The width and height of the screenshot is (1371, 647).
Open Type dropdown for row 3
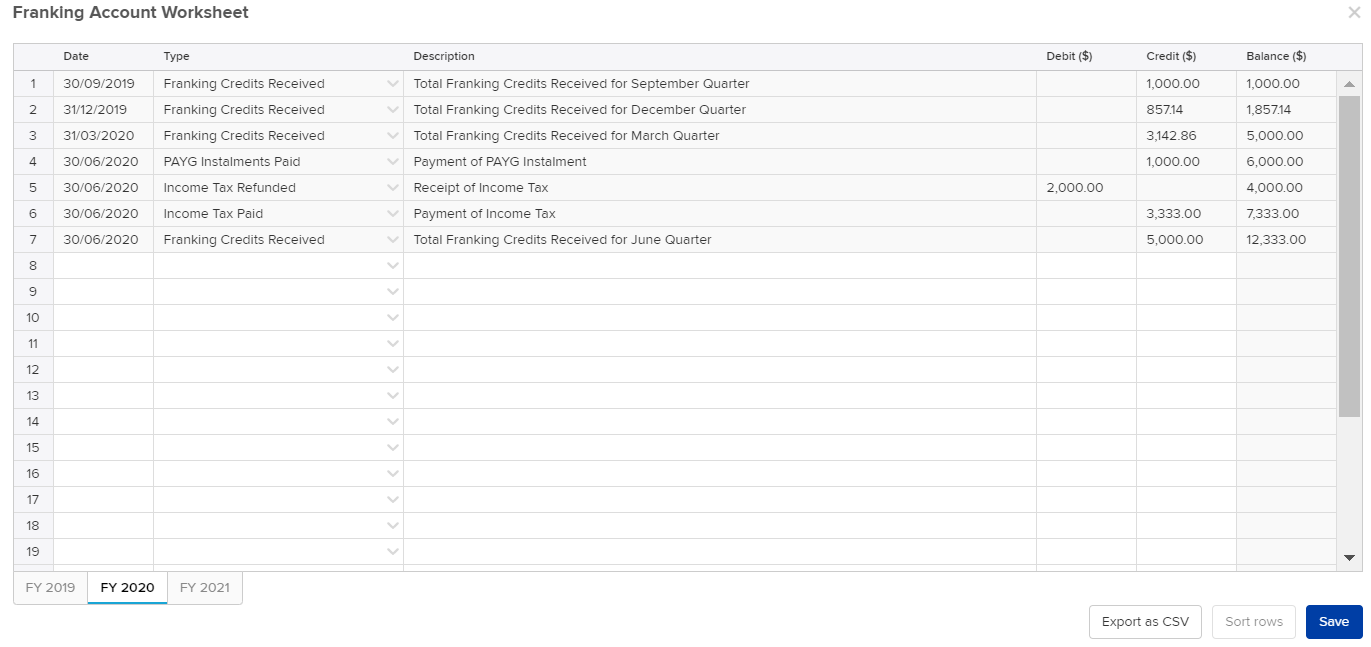tap(393, 136)
